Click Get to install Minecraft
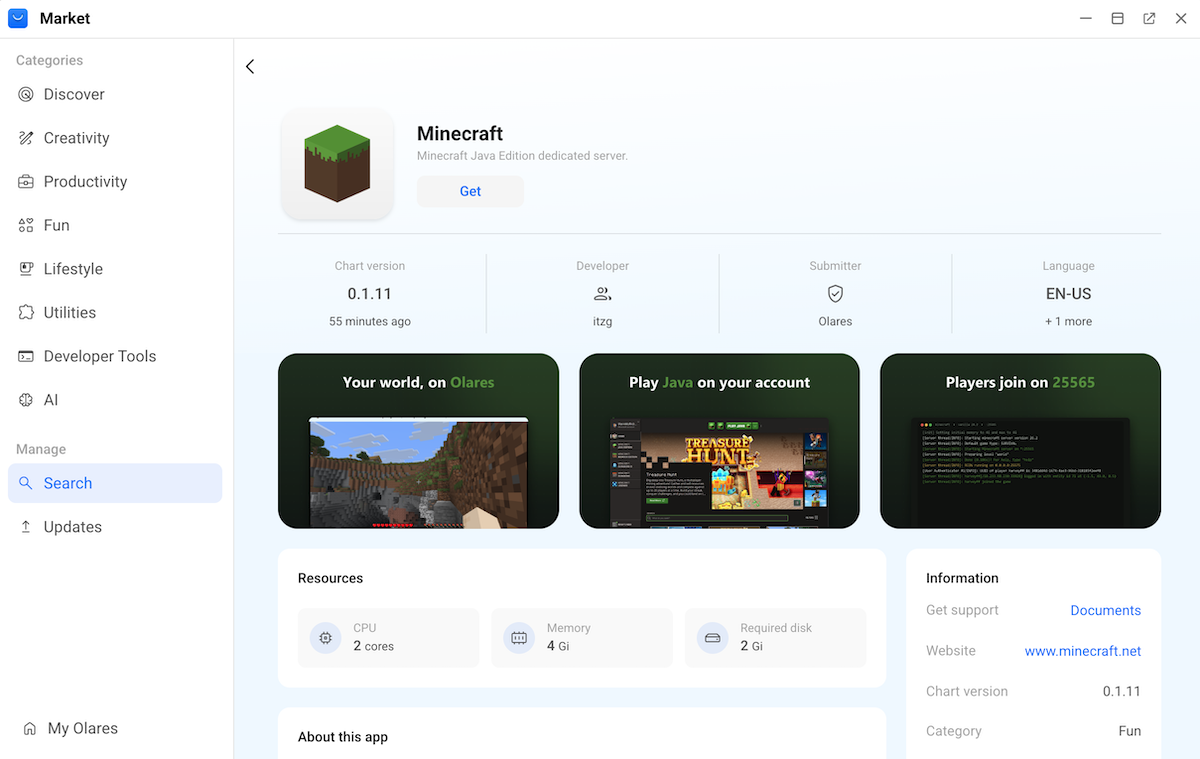 (x=470, y=191)
